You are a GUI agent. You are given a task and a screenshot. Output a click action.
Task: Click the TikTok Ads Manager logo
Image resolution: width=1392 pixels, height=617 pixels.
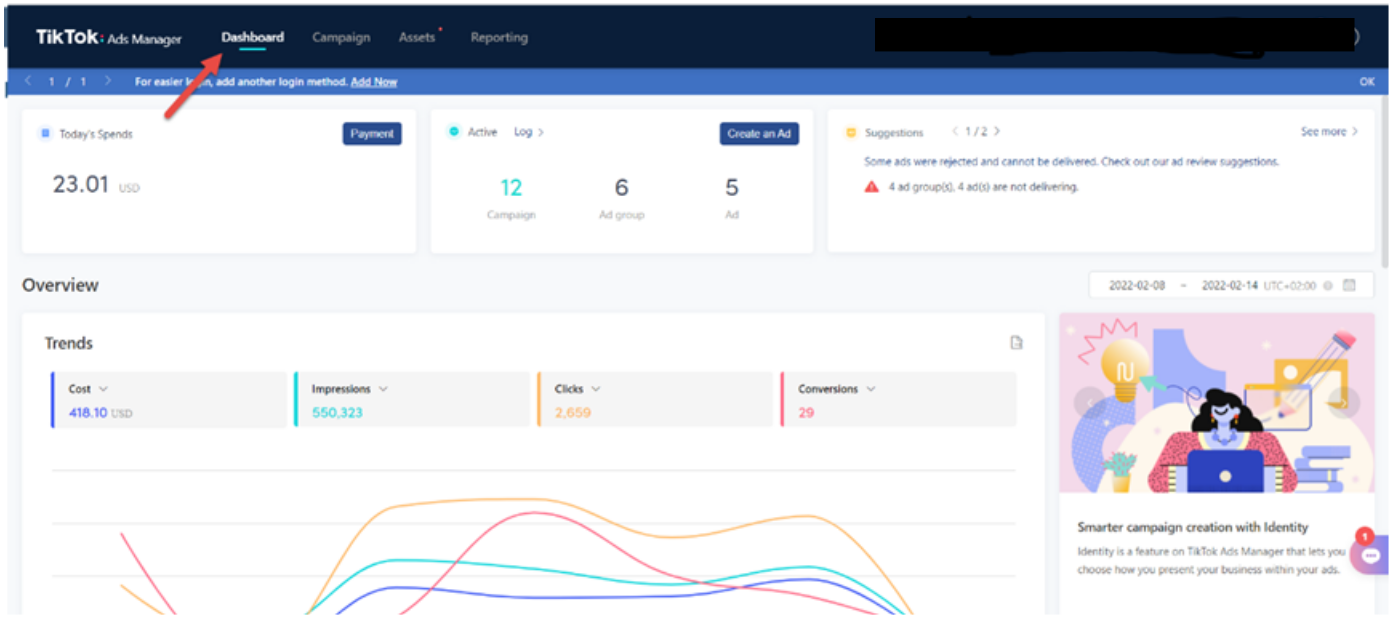pos(109,38)
